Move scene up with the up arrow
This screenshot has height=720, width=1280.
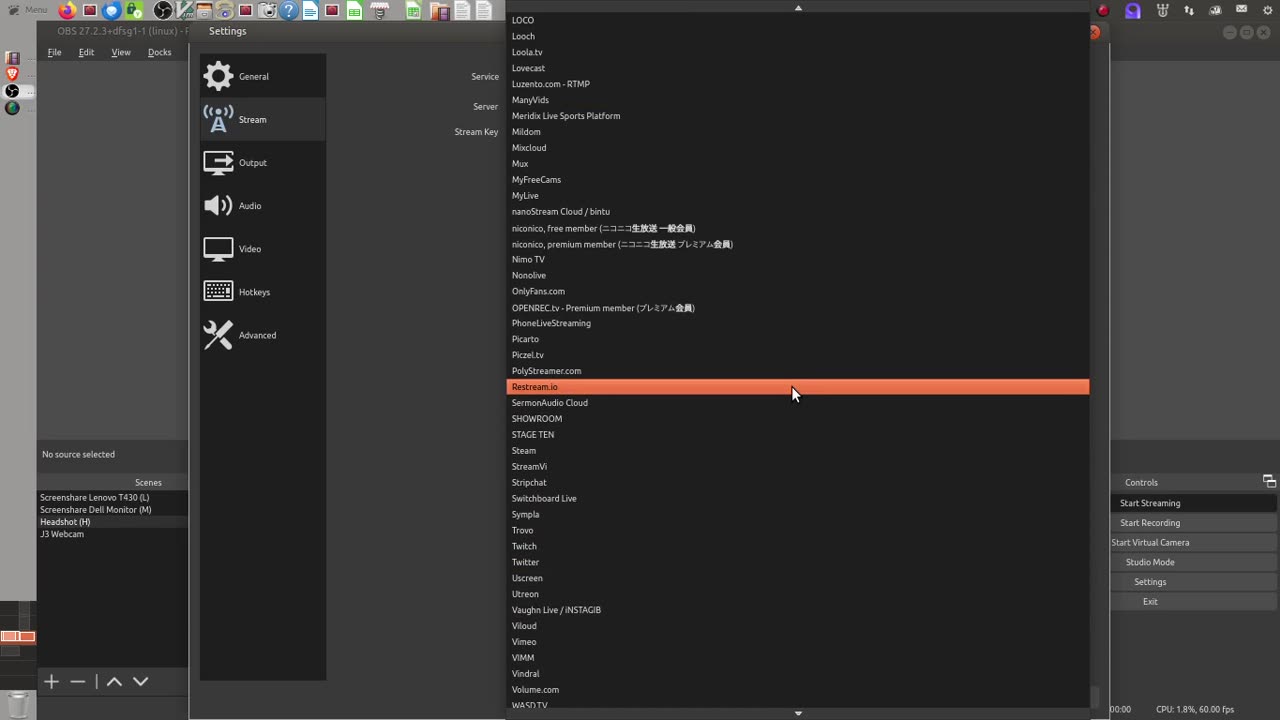pyautogui.click(x=114, y=681)
